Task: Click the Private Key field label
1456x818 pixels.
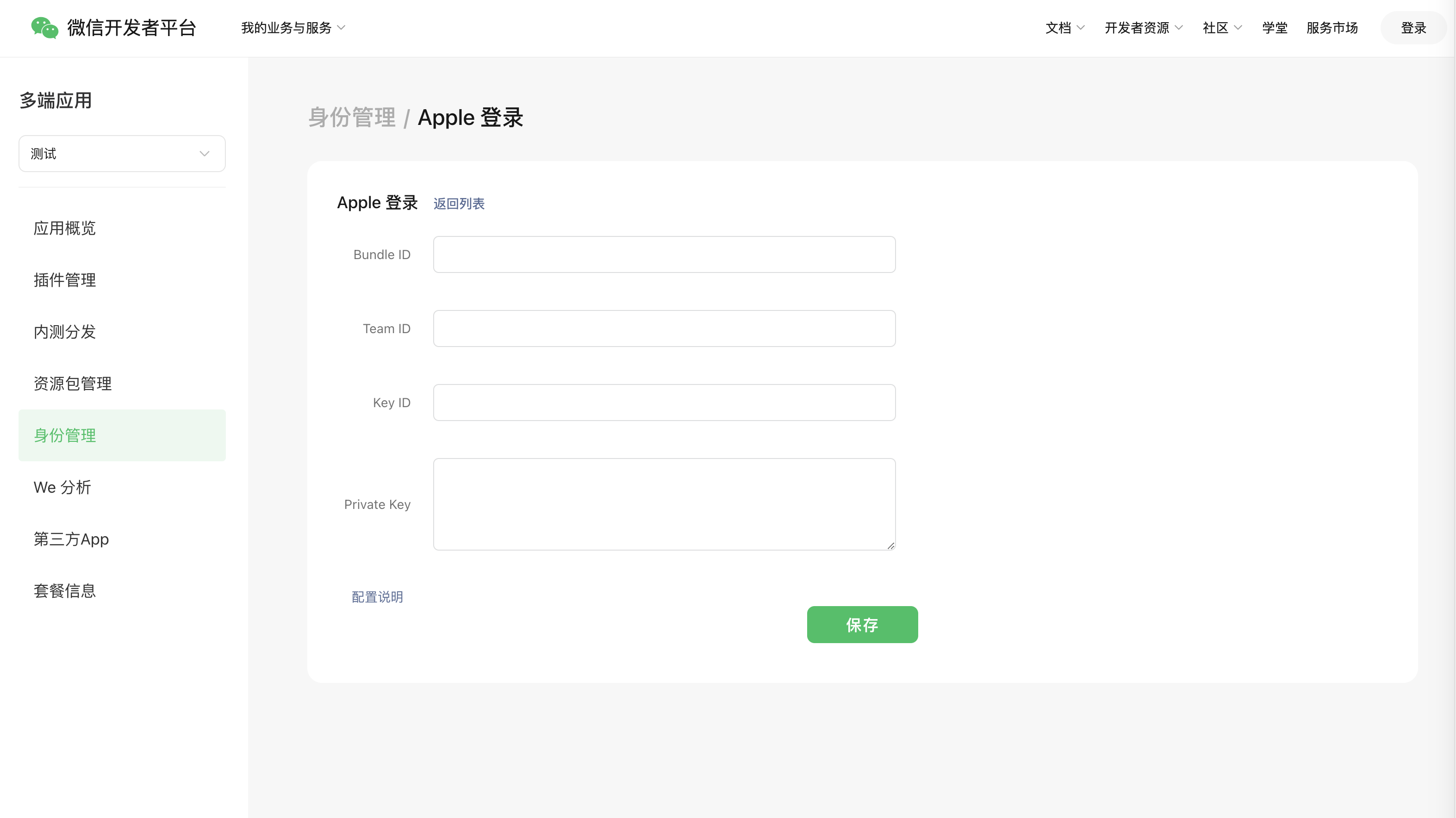Action: coord(377,504)
